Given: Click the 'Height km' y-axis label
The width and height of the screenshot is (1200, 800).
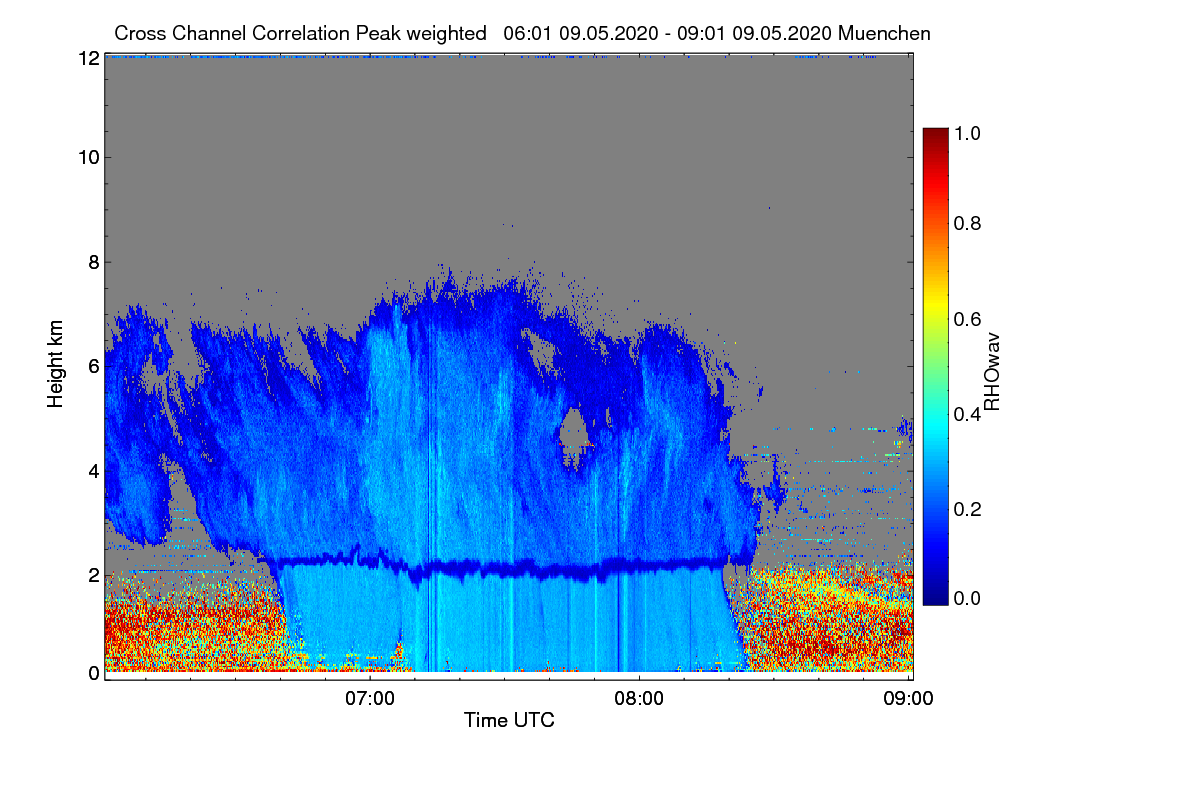Looking at the screenshot, I should (56, 365).
